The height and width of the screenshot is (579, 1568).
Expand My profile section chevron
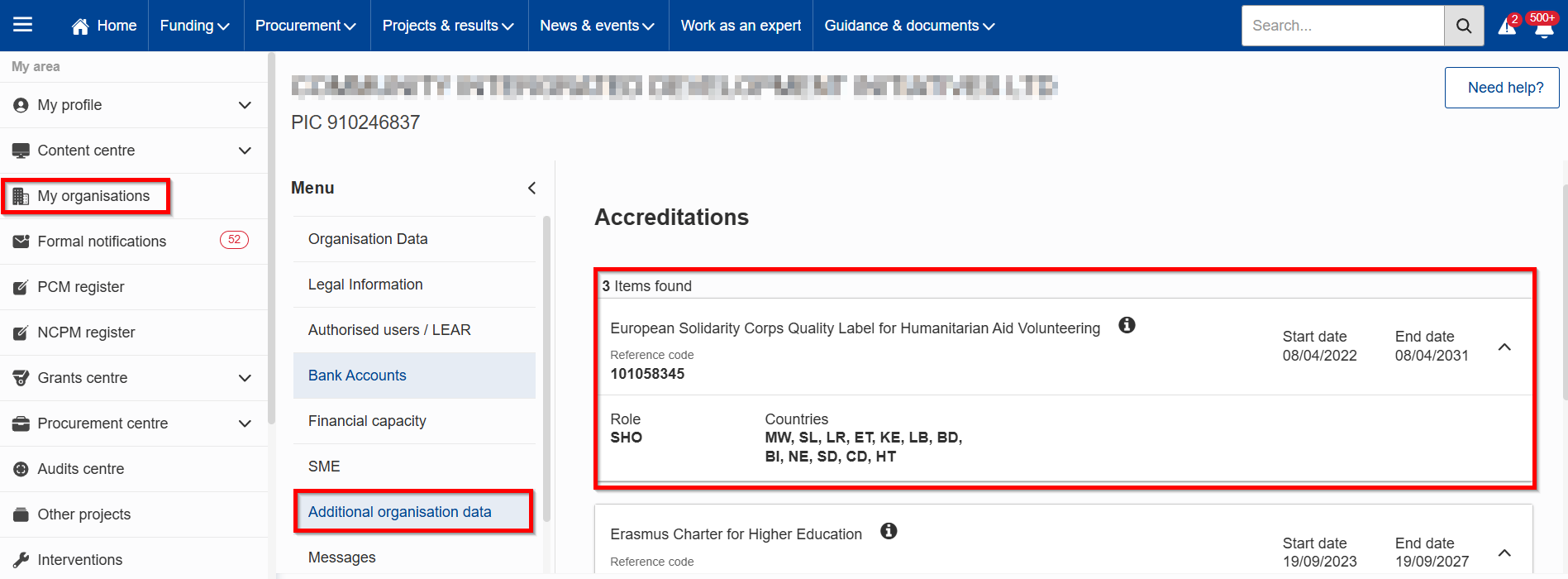[245, 105]
